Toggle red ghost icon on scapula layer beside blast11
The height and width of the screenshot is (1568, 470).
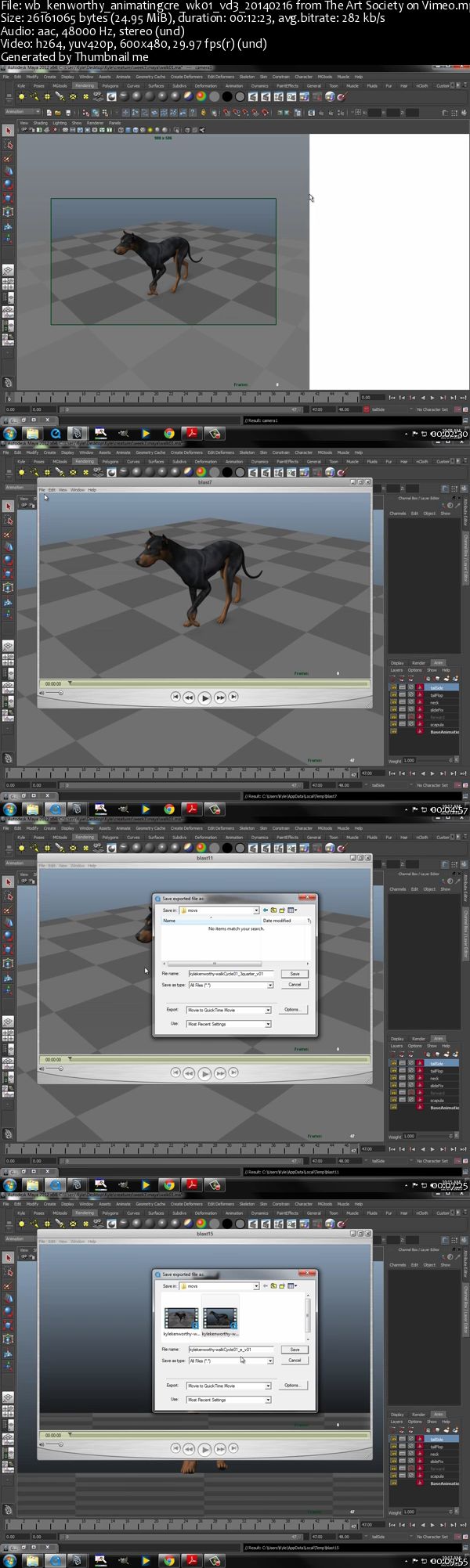(419, 1101)
